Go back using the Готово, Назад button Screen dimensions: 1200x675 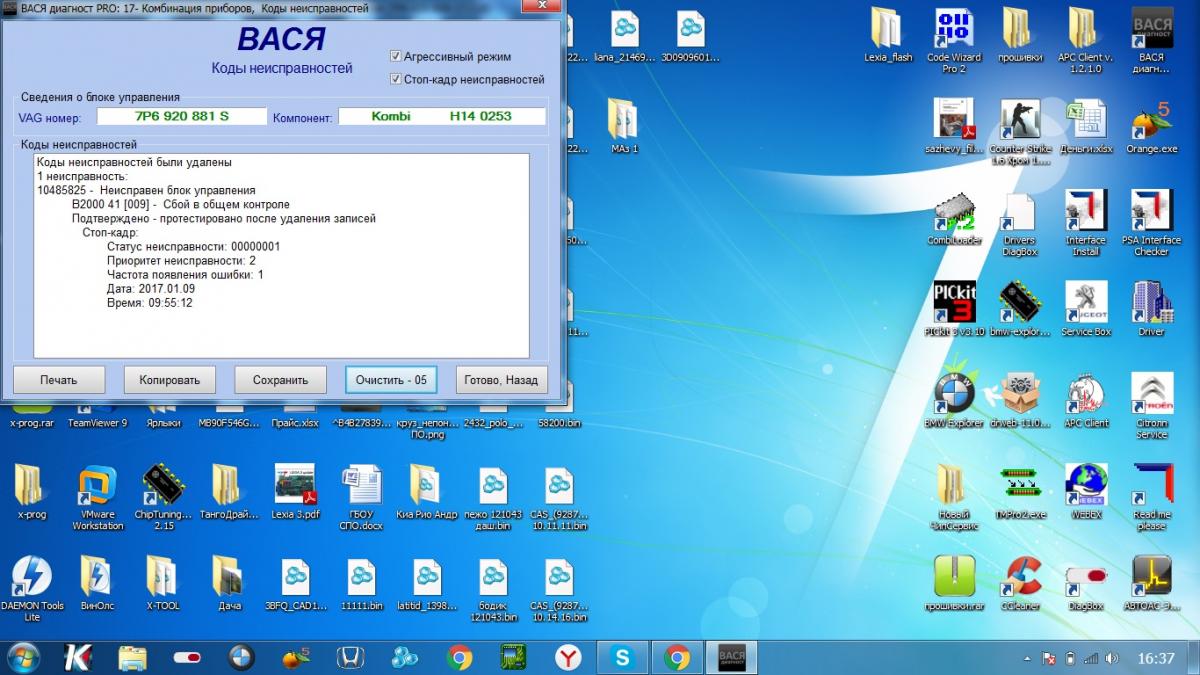[502, 380]
